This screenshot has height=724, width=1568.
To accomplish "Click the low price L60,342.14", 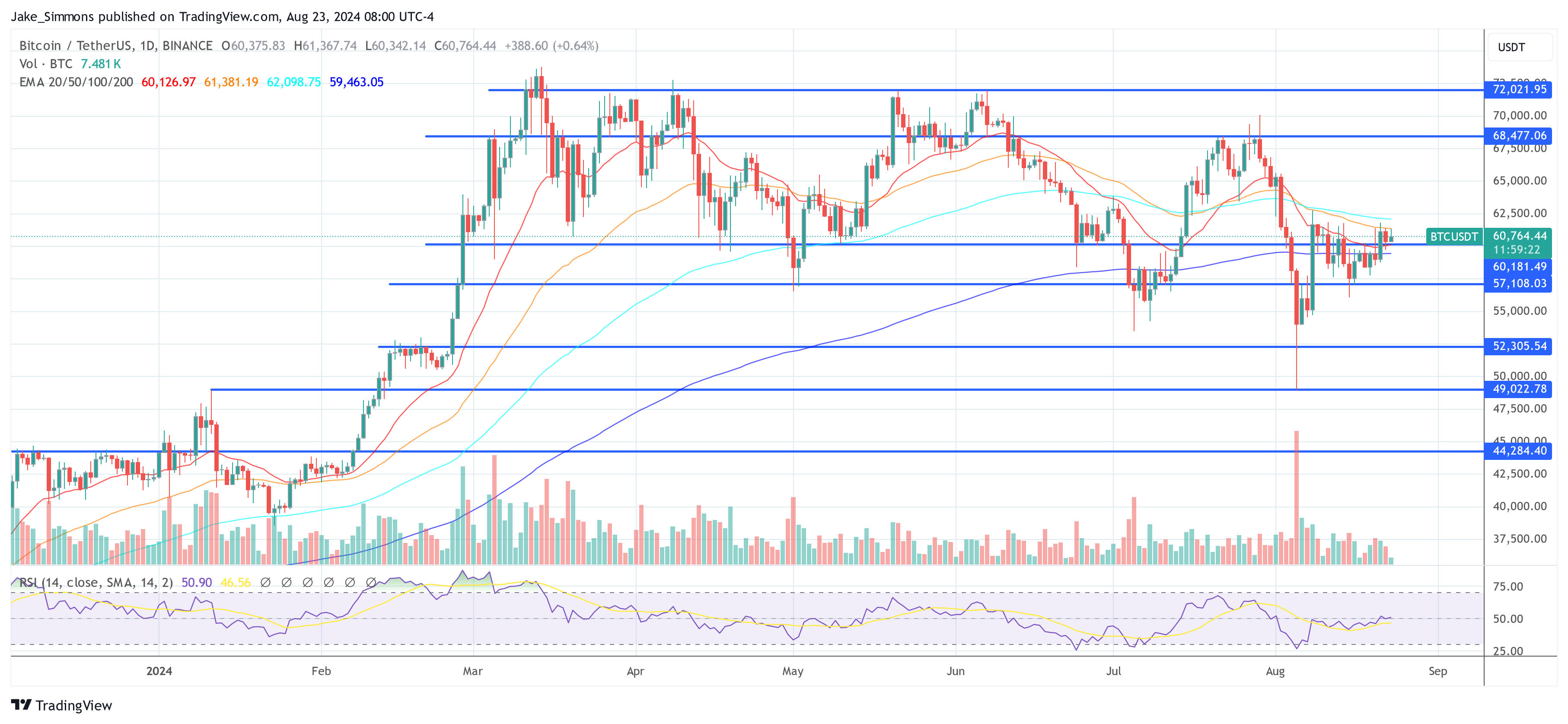I will click(395, 46).
